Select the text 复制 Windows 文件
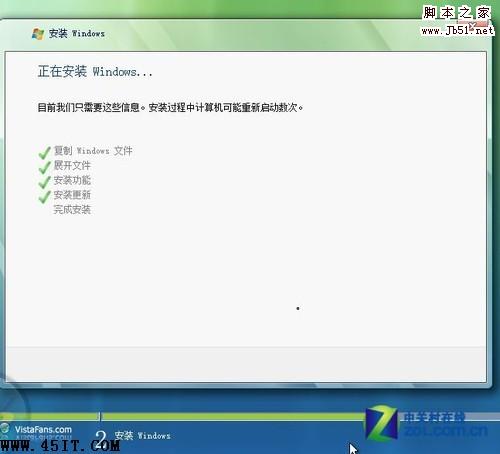 tap(93, 151)
